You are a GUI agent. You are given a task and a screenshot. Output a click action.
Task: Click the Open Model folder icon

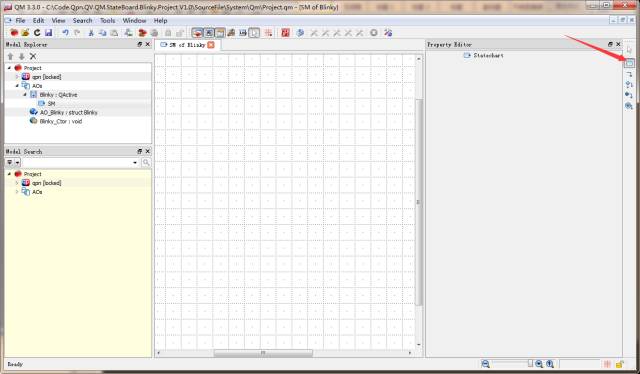(25, 33)
